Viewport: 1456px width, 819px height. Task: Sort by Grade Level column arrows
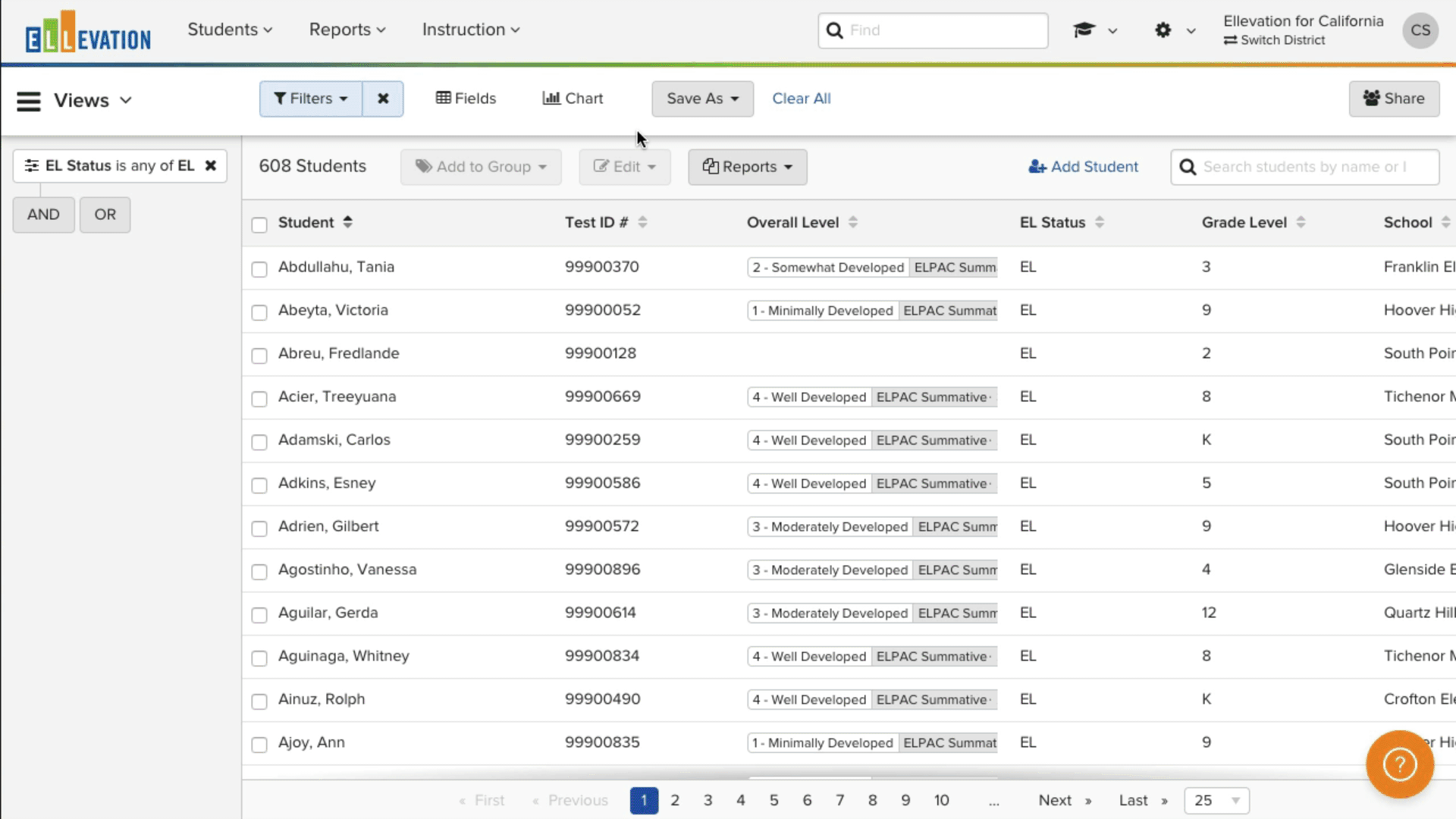(1301, 222)
